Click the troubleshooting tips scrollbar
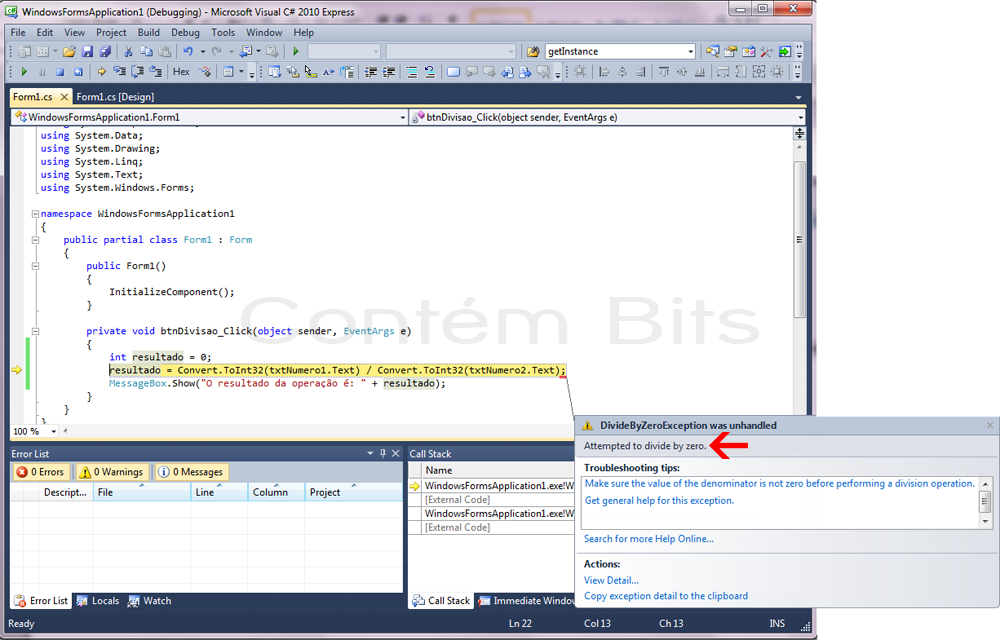 coord(985,502)
